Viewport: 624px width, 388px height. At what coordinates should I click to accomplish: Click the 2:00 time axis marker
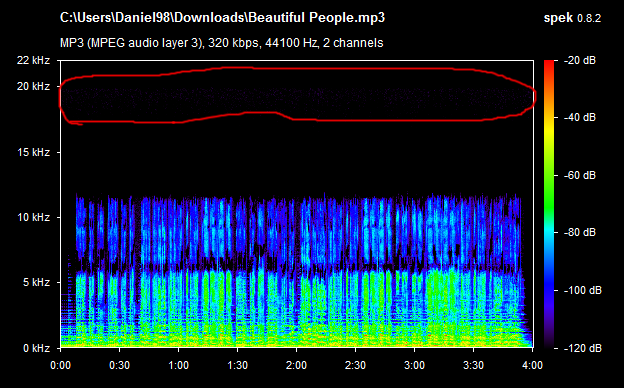click(x=296, y=365)
